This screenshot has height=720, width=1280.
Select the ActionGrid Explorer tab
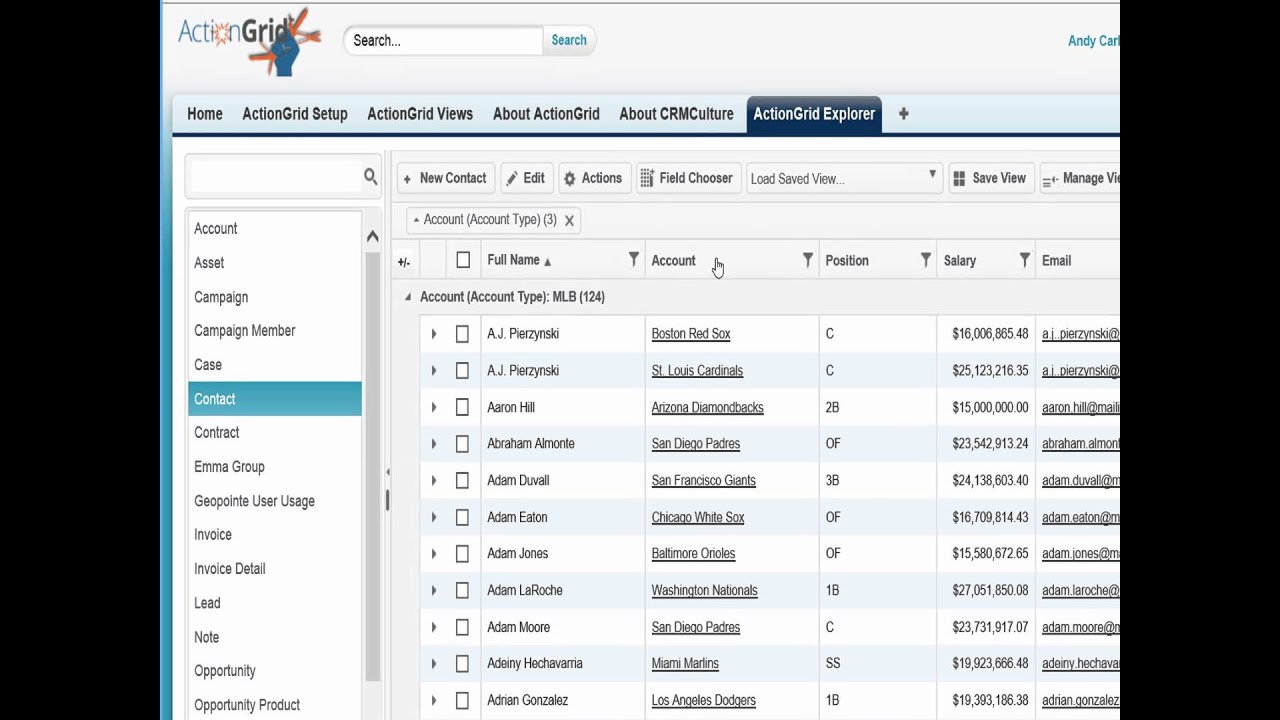coord(814,114)
